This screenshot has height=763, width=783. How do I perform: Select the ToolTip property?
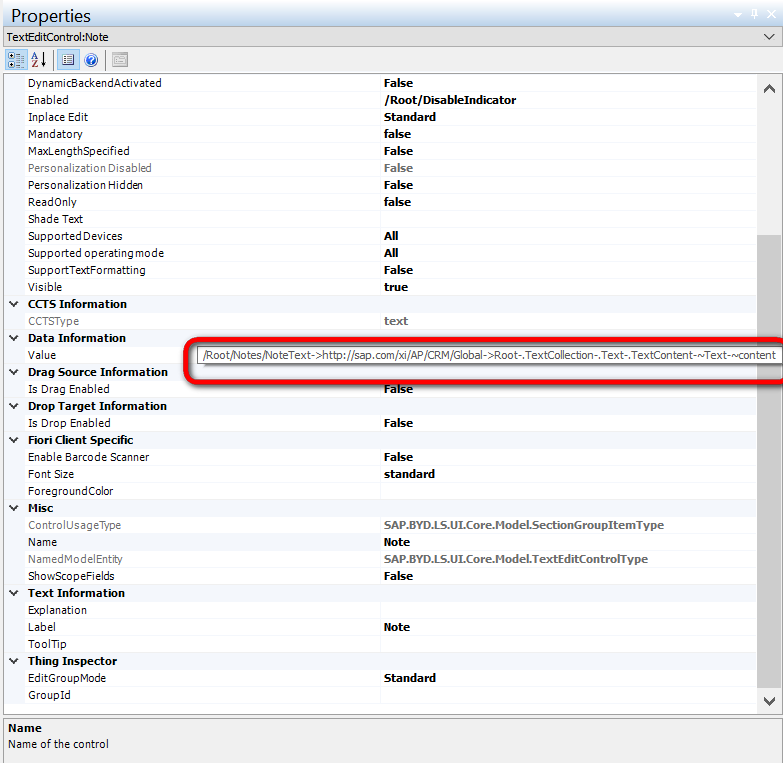[x=47, y=644]
